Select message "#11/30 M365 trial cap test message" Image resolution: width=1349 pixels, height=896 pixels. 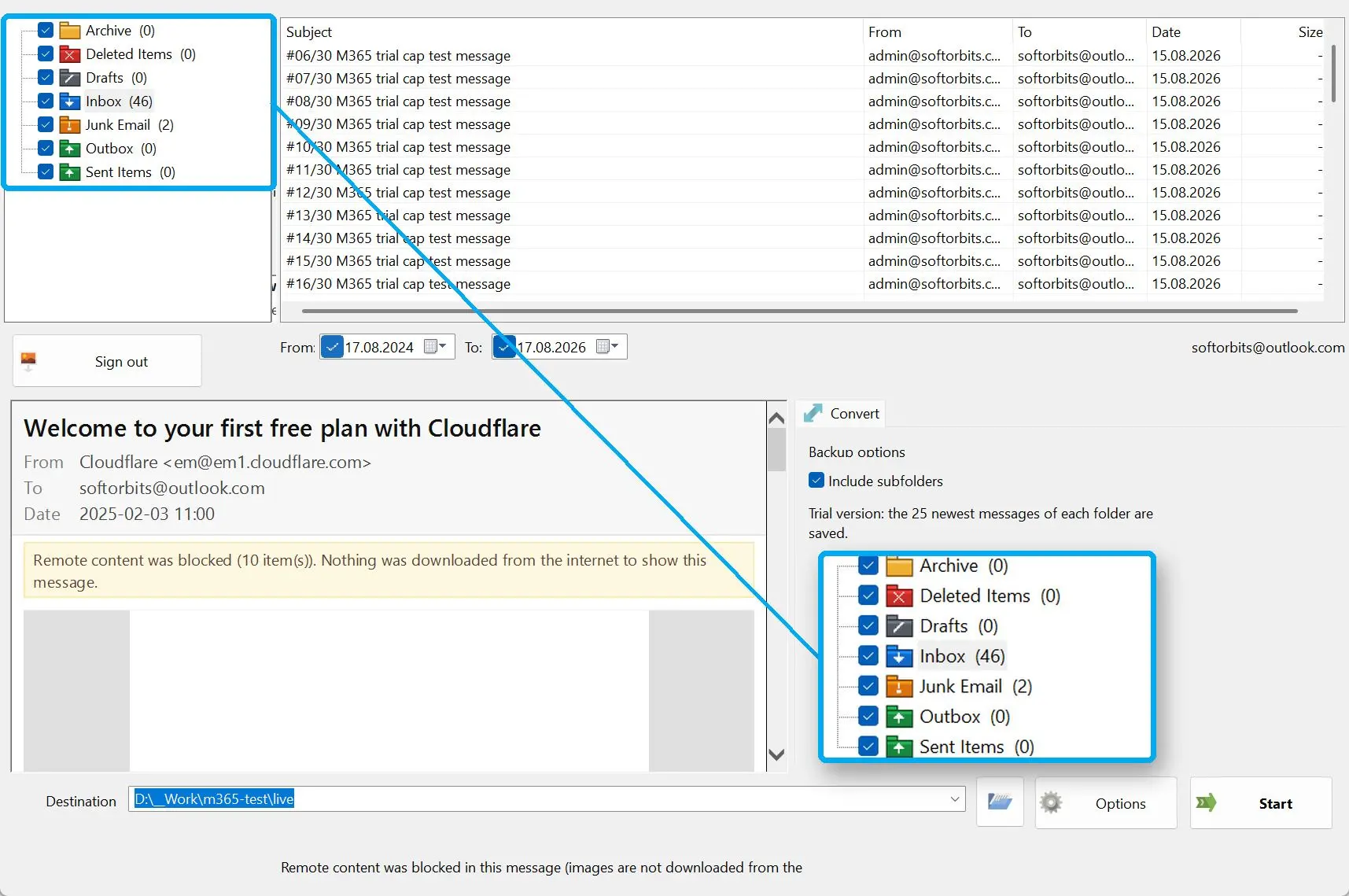tap(802, 170)
